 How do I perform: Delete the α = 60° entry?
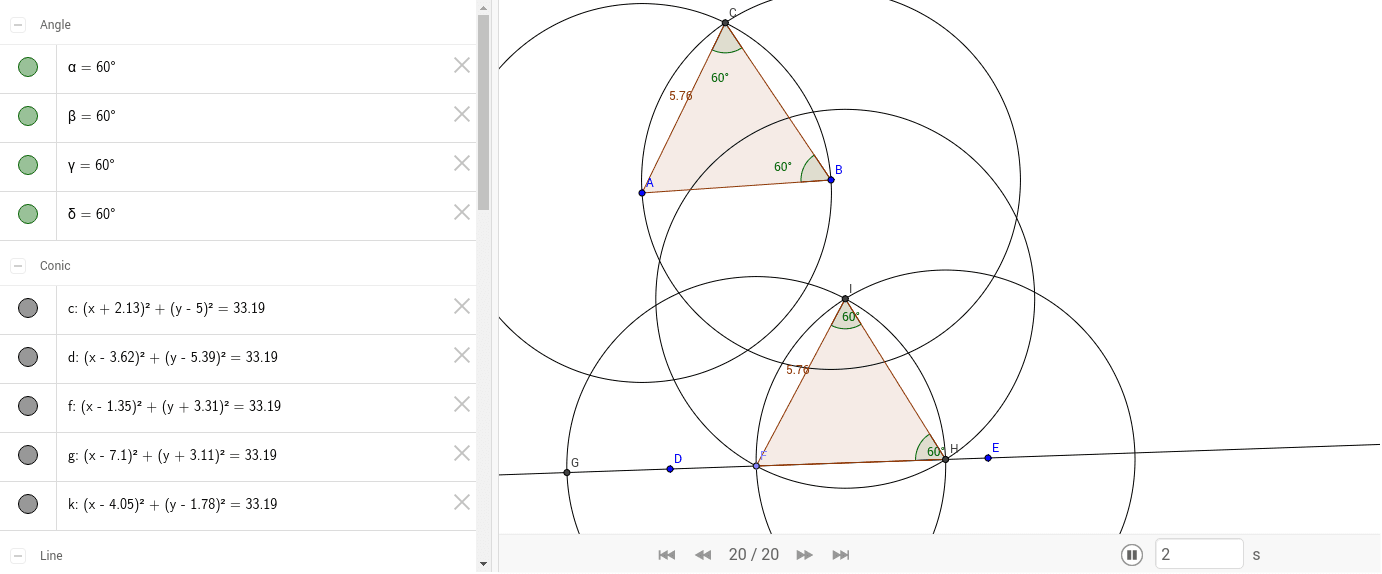coord(462,65)
